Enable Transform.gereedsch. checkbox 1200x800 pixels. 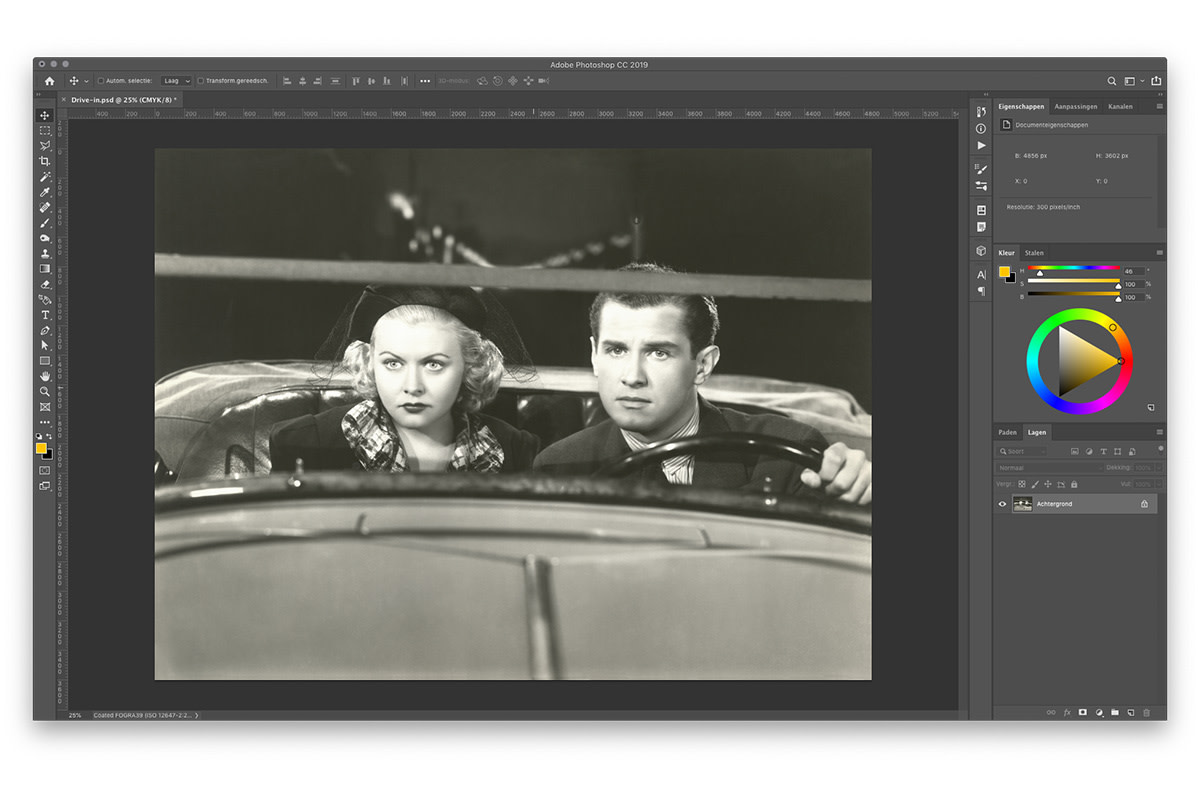coord(200,81)
